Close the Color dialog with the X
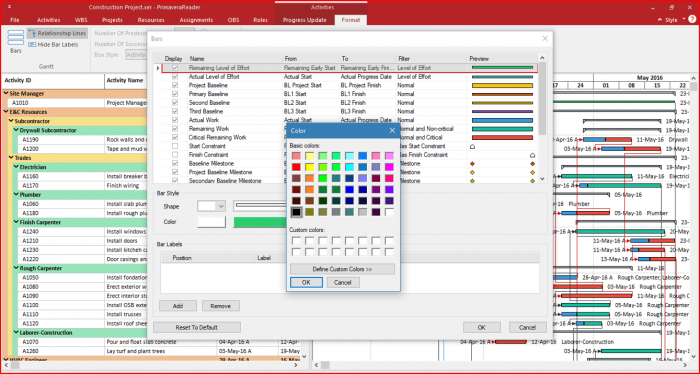 [x=392, y=130]
